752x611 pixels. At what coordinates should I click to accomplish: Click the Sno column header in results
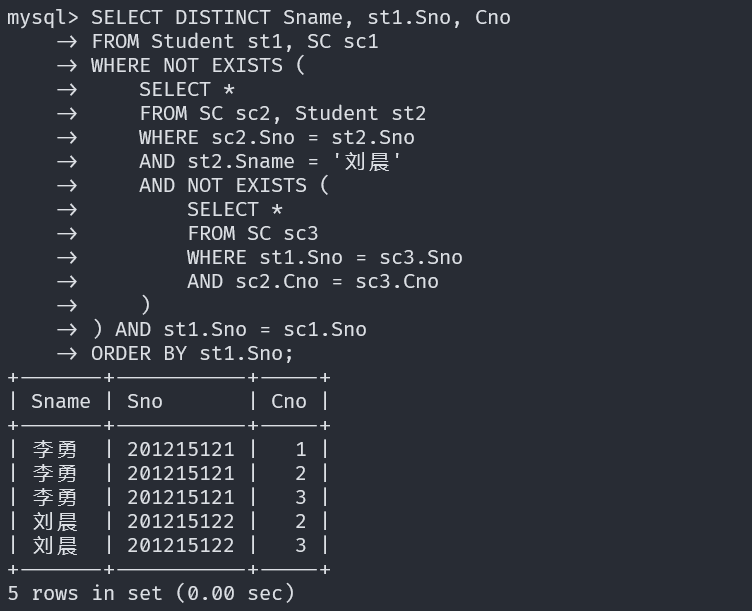[145, 401]
